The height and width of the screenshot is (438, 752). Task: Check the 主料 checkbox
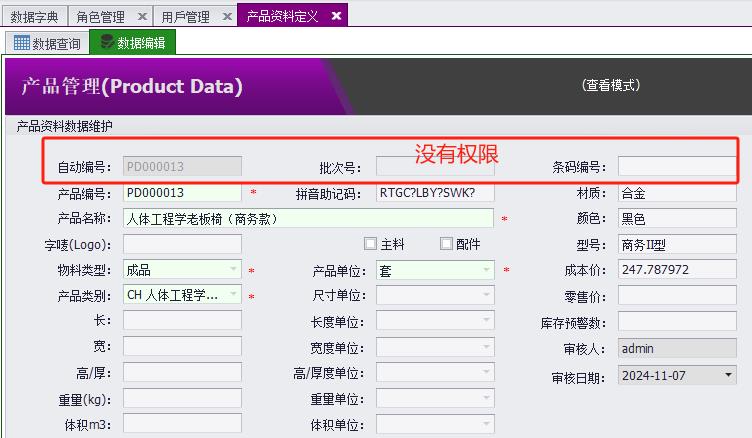(x=370, y=244)
